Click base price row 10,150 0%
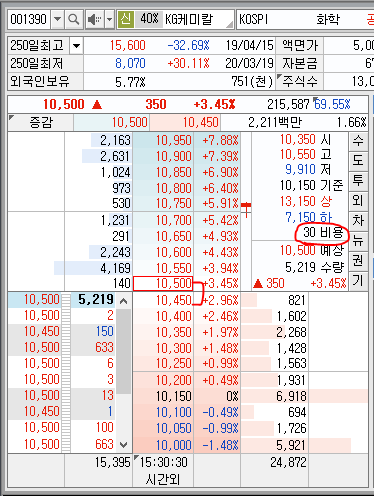Viewport: 374px width, 496px height. (187, 396)
